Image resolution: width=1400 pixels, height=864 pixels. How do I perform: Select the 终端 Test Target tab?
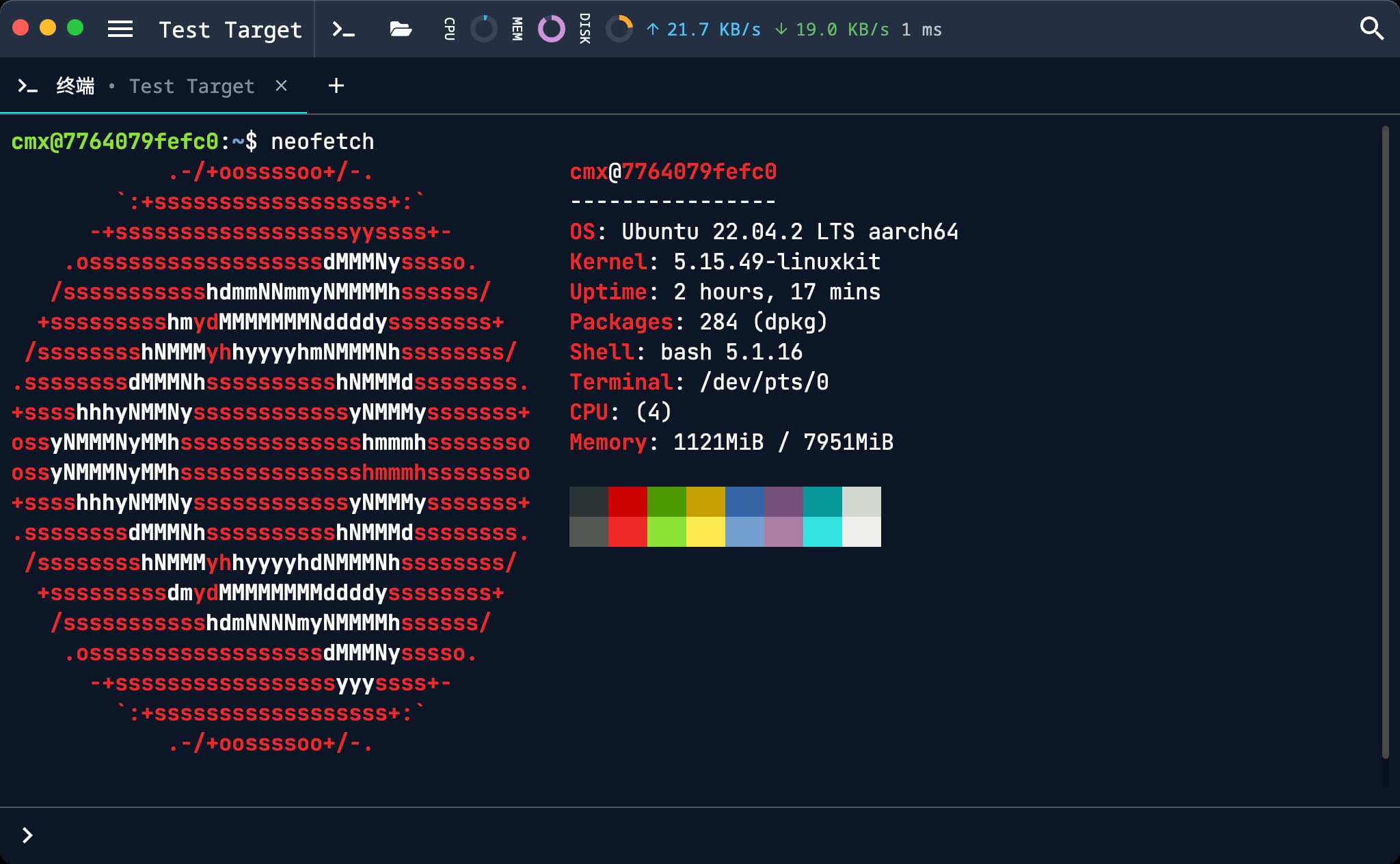[x=153, y=86]
